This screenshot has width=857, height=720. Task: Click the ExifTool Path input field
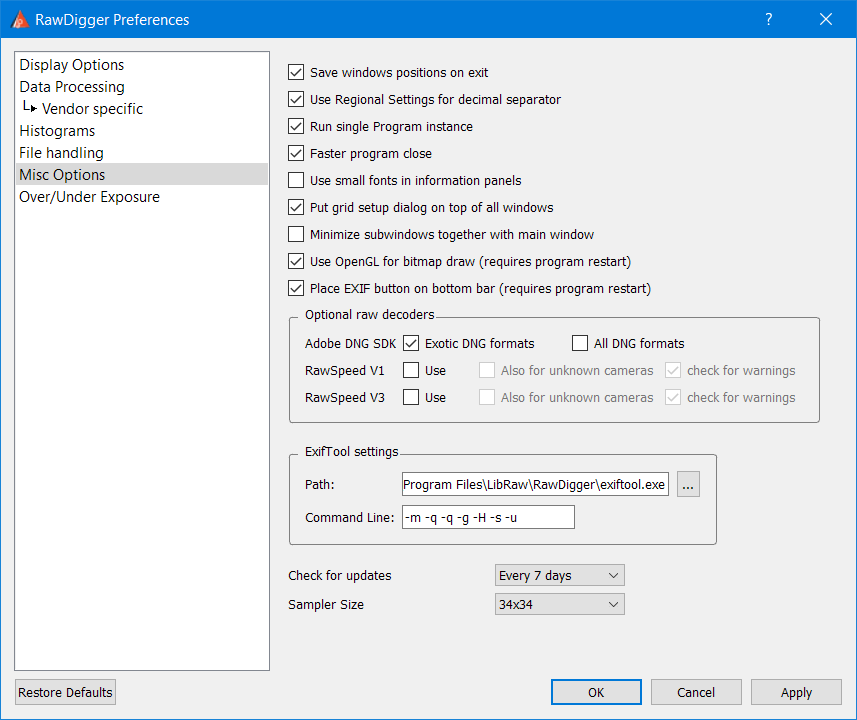(535, 484)
